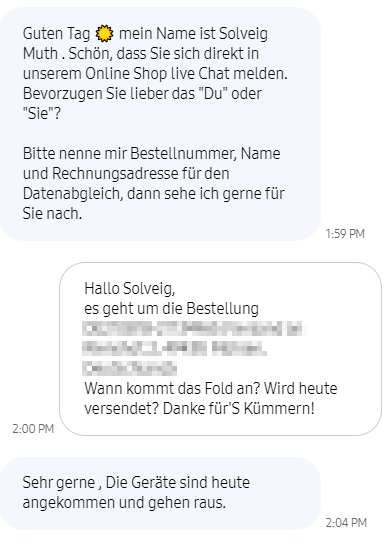Click the text 'Hallo Solveig,'

130,289
